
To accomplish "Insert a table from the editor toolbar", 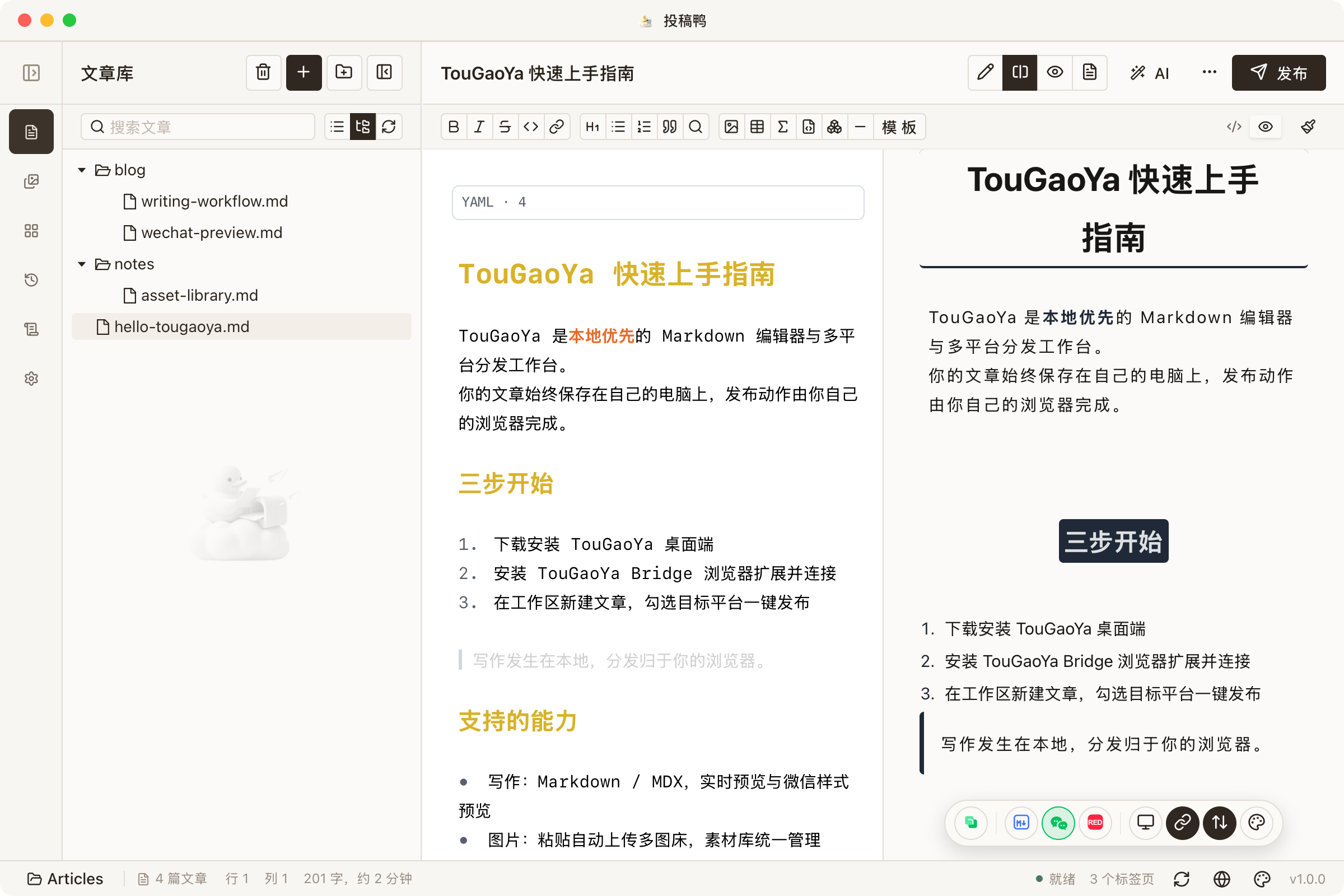I will [x=757, y=127].
